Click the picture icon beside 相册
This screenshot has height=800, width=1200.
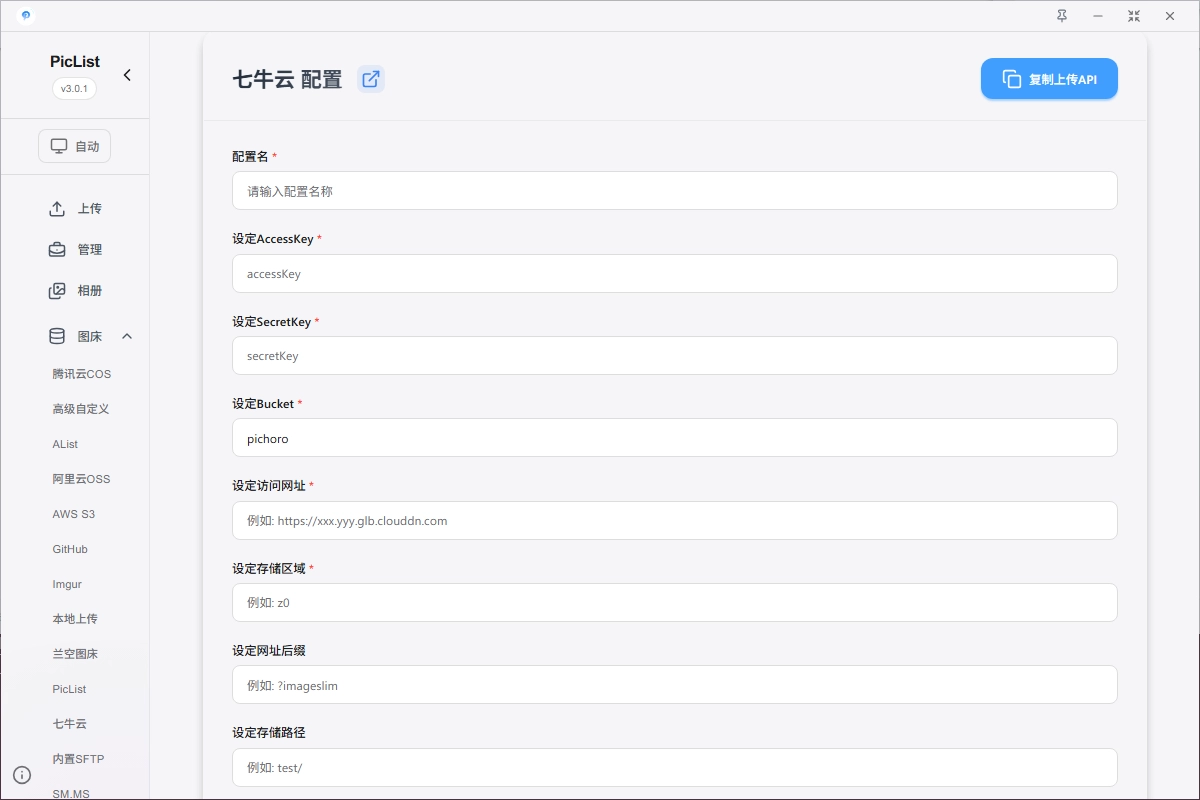tap(57, 291)
